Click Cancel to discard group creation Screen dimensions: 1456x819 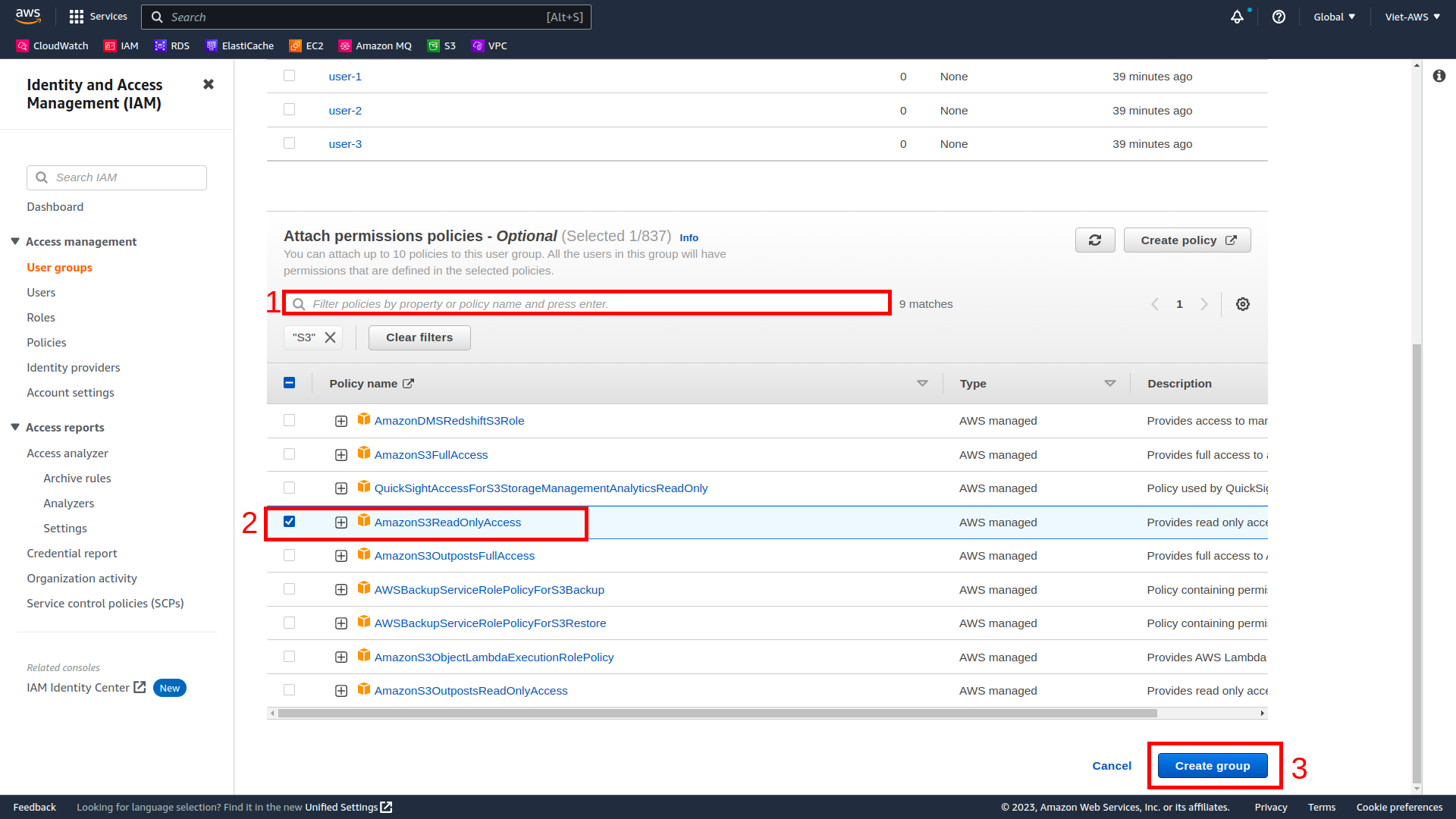[x=1112, y=766]
